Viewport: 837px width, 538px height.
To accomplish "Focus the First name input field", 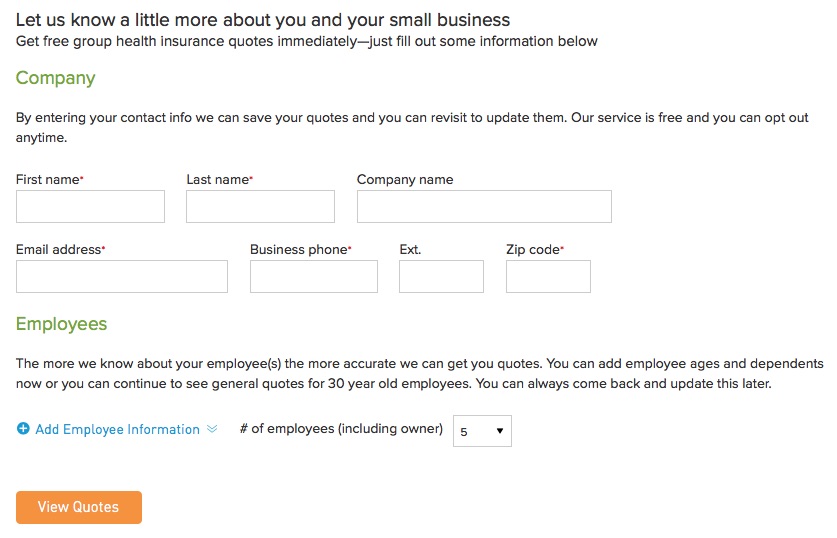I will (90, 207).
